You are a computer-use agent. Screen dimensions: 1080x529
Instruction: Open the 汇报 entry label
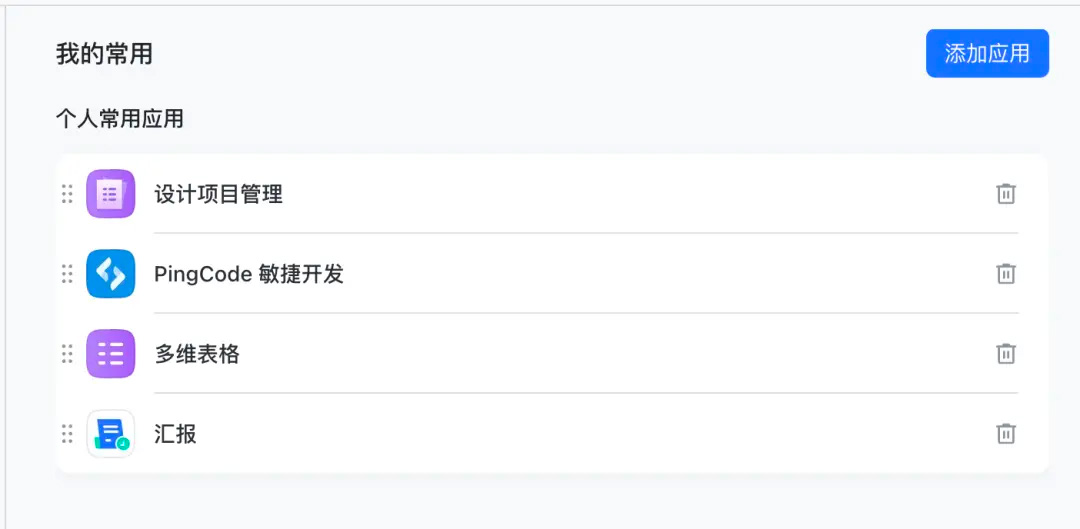tap(176, 434)
